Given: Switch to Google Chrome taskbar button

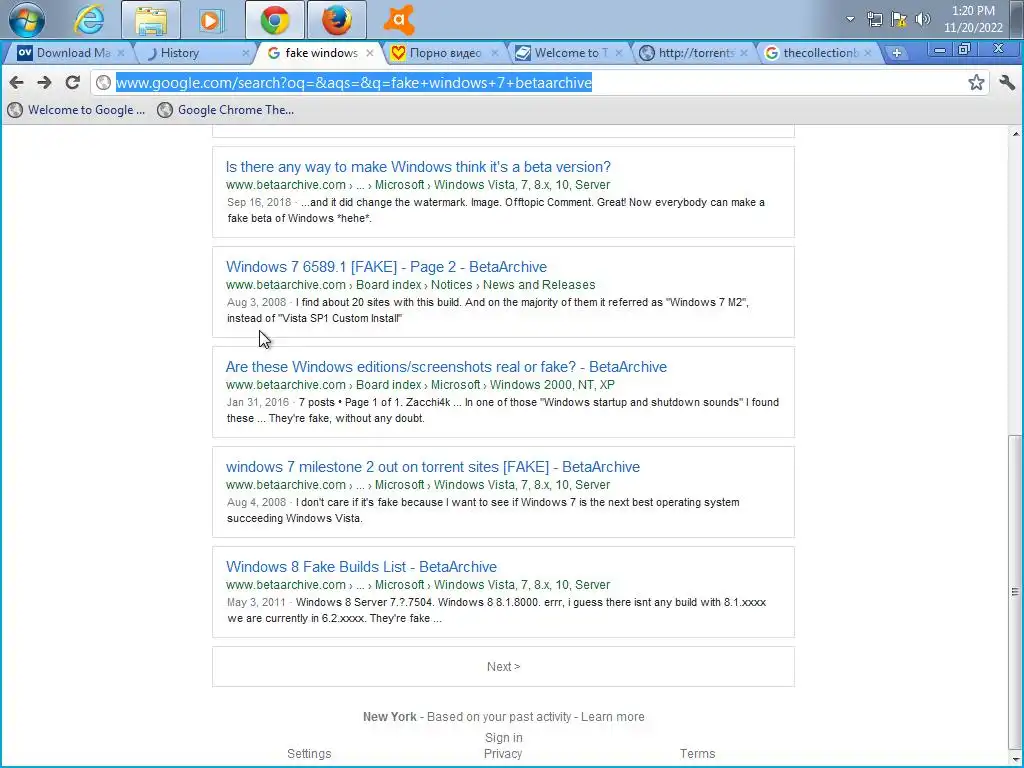Looking at the screenshot, I should click(275, 20).
